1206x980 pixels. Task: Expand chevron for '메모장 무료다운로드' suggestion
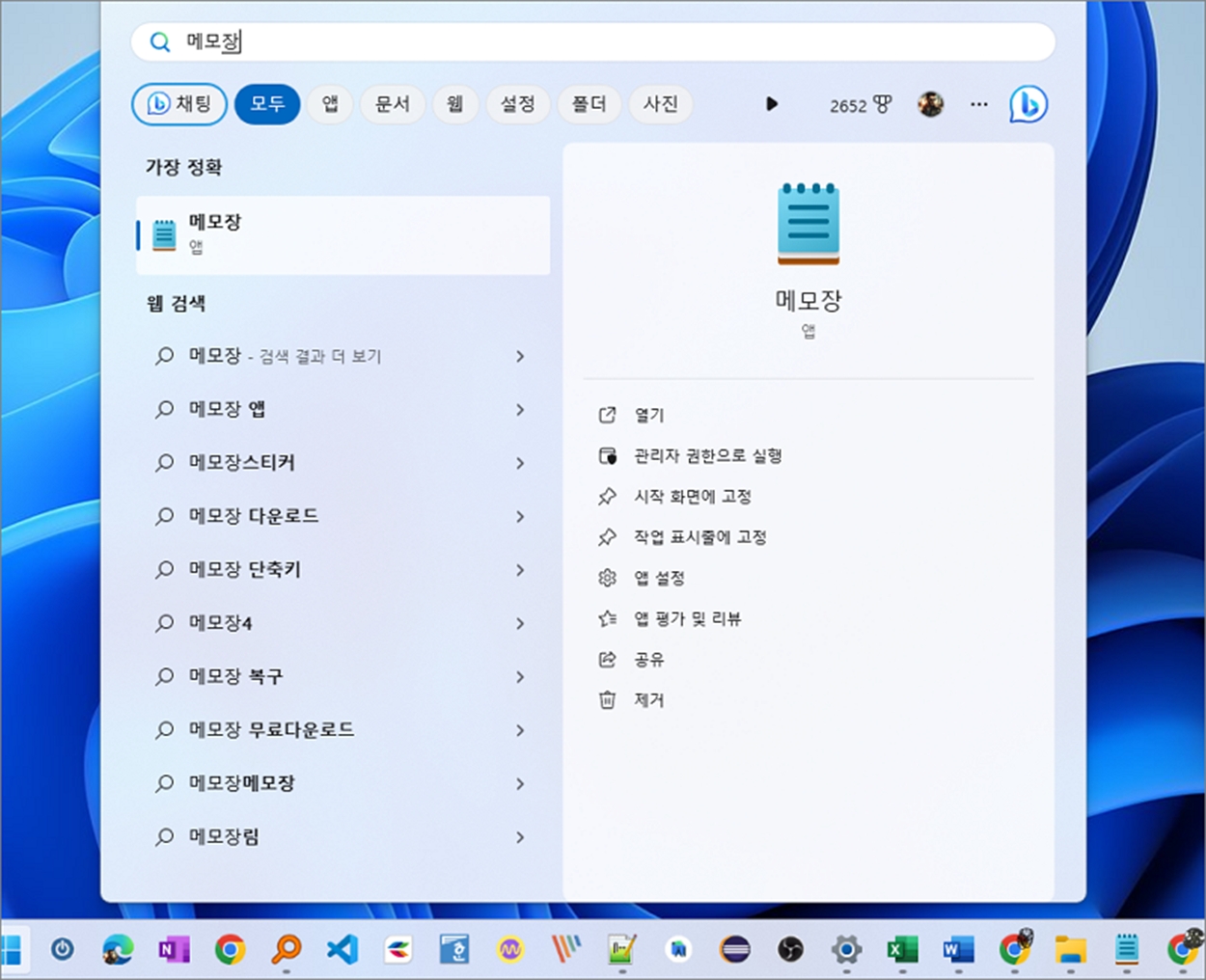click(520, 730)
